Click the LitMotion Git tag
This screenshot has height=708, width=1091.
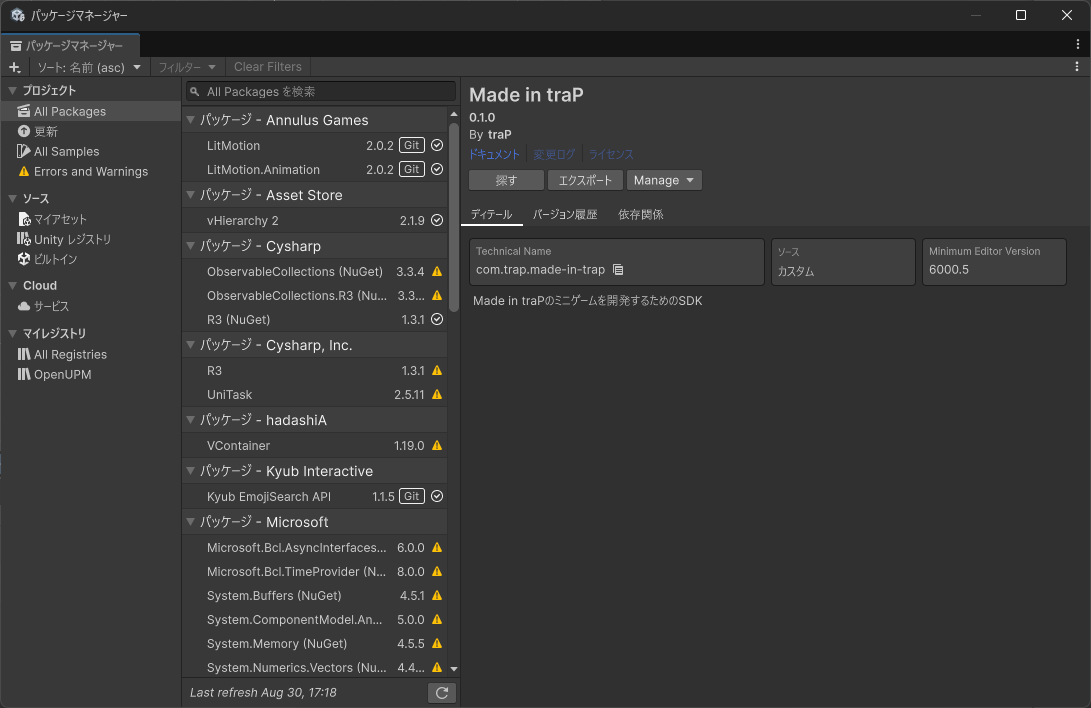point(412,145)
